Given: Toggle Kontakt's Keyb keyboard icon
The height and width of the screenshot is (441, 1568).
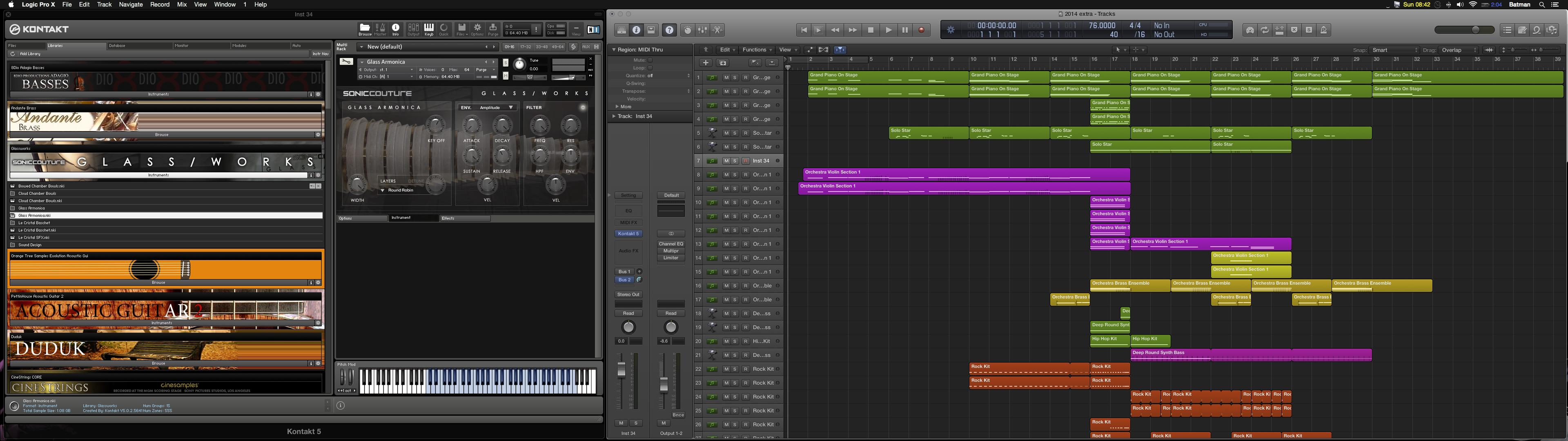Looking at the screenshot, I should click(428, 29).
